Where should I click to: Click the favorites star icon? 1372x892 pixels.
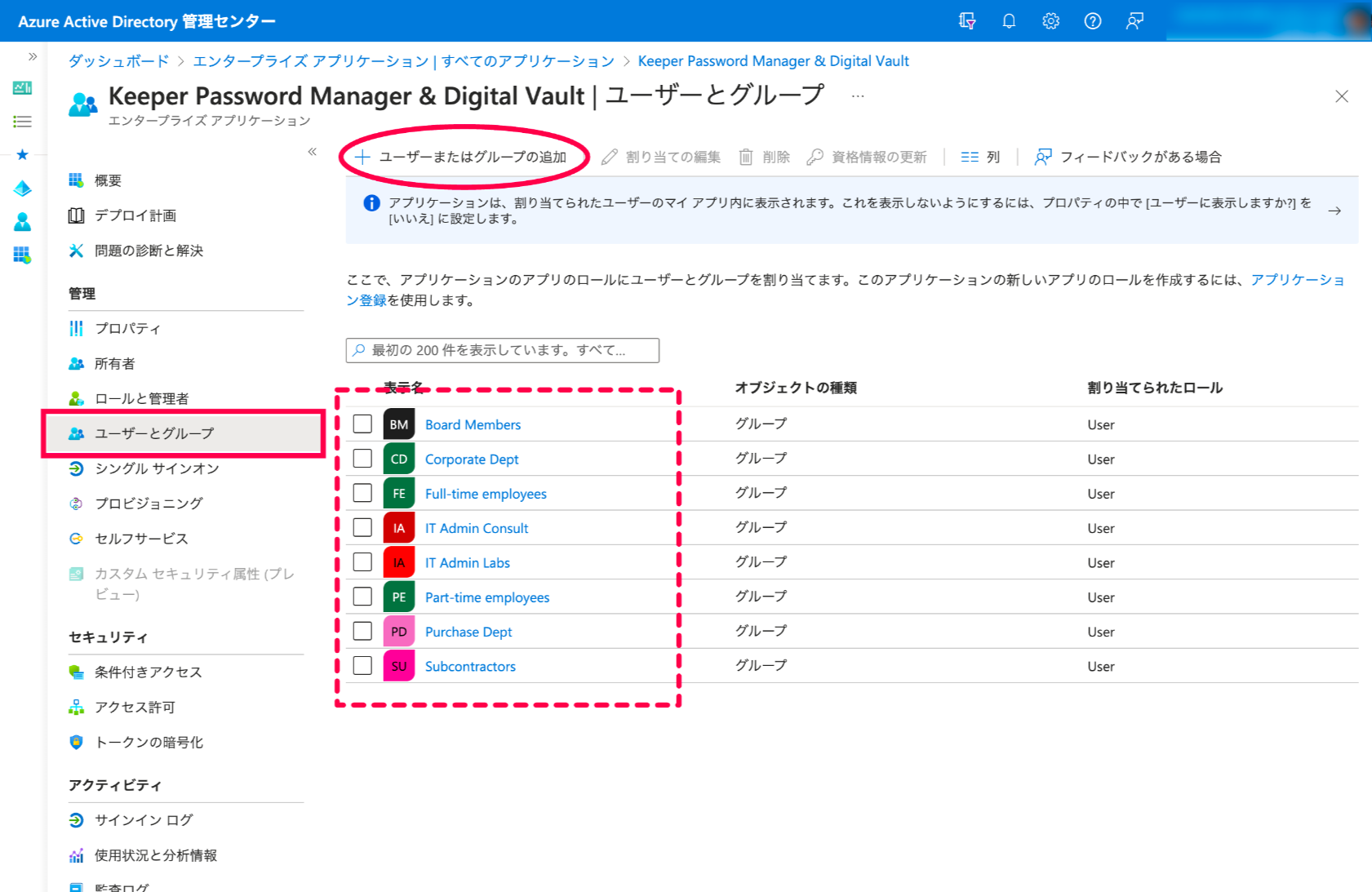pos(23,154)
